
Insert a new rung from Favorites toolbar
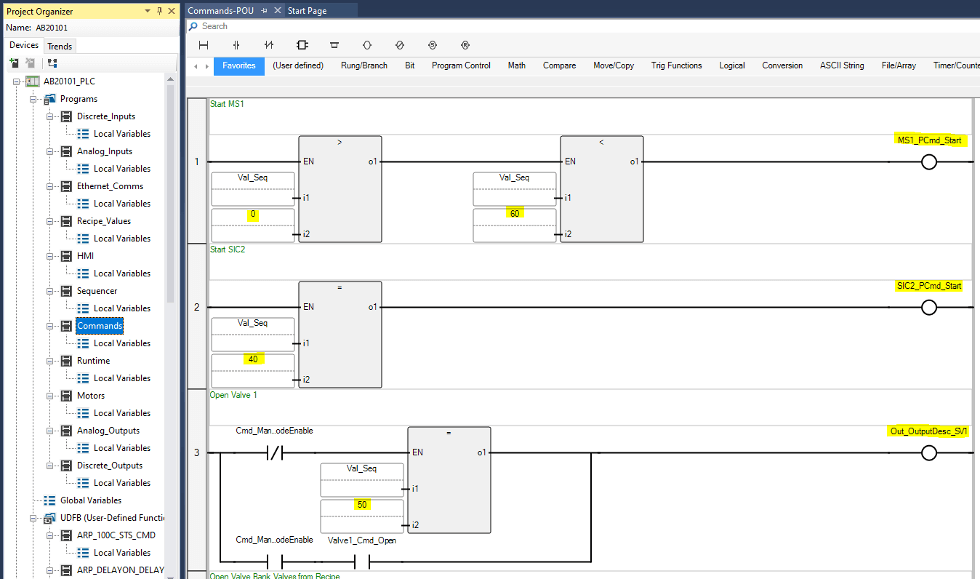(203, 45)
